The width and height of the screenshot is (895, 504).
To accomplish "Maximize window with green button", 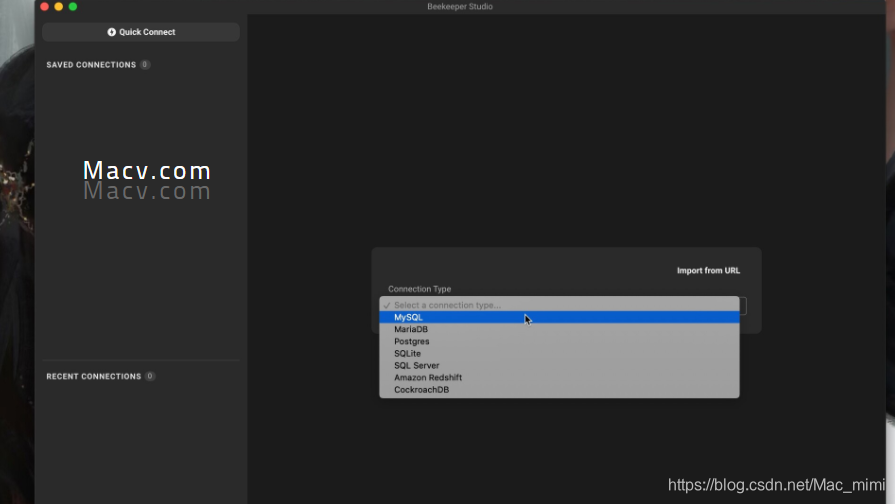I will (x=73, y=7).
